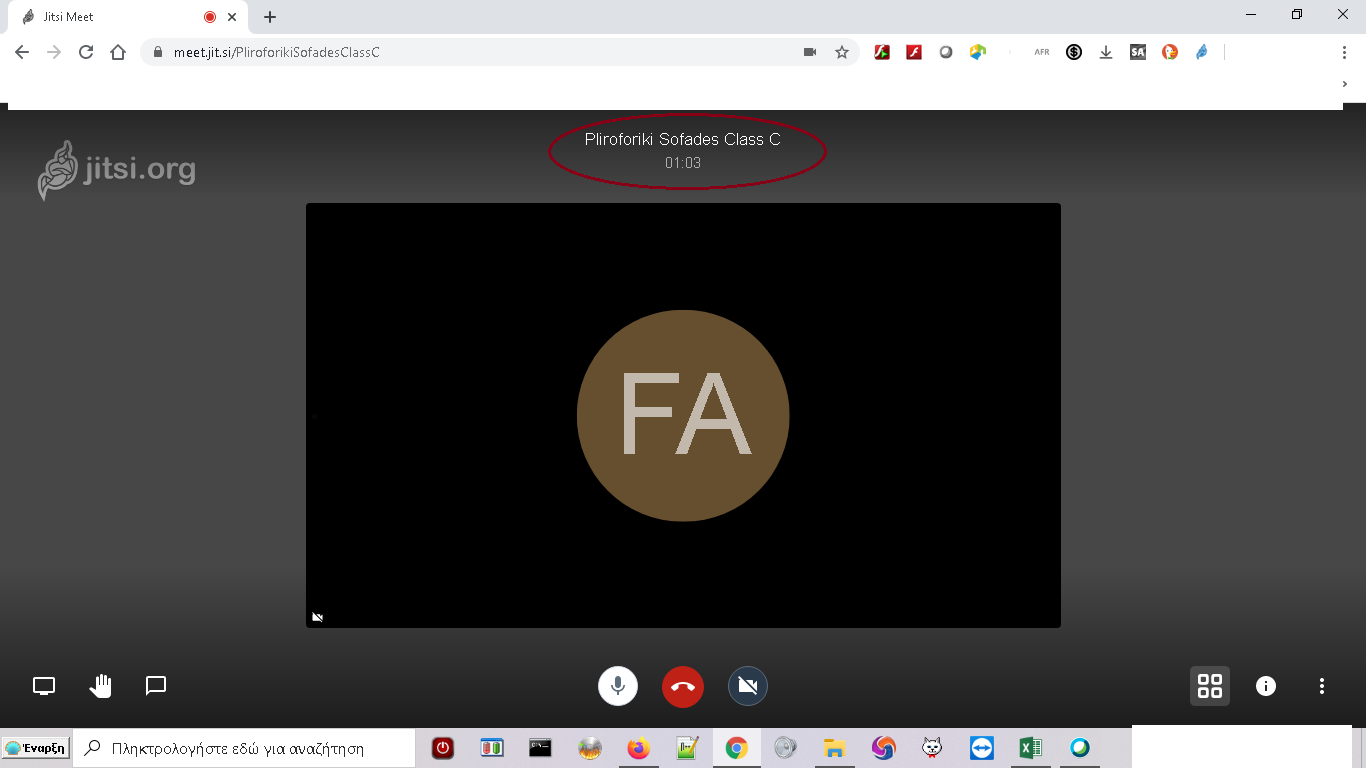The height and width of the screenshot is (768, 1366).
Task: Click the address bar URL
Action: click(400, 52)
